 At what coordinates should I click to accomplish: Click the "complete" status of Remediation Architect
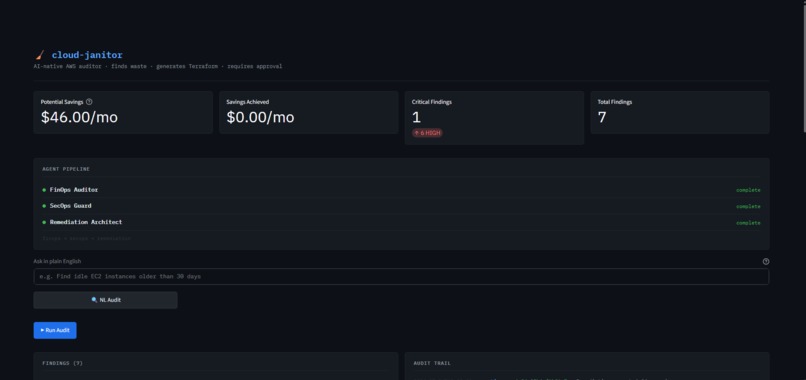pos(748,223)
